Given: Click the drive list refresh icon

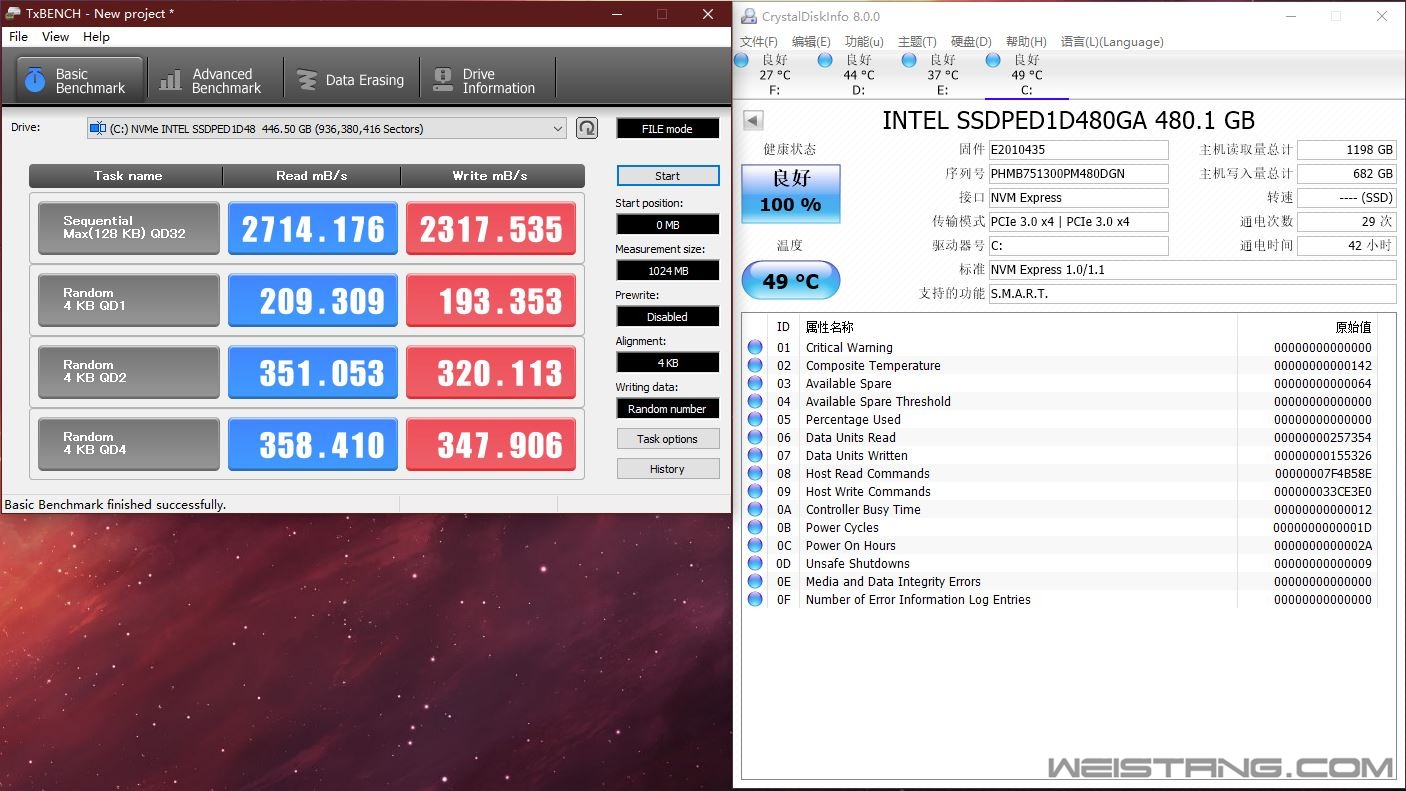Looking at the screenshot, I should (587, 128).
